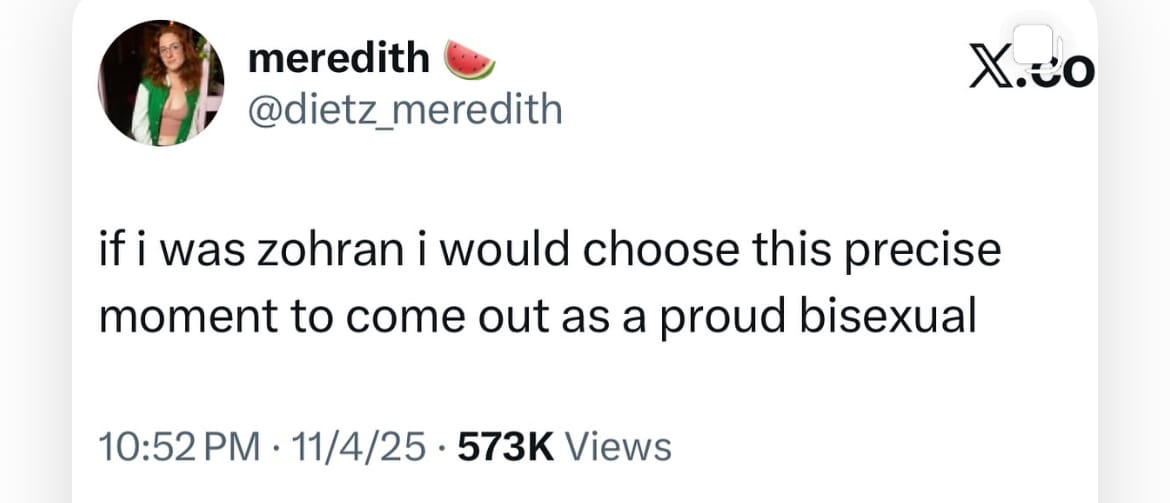
Task: Click the bold 573K view count
Action: point(505,446)
